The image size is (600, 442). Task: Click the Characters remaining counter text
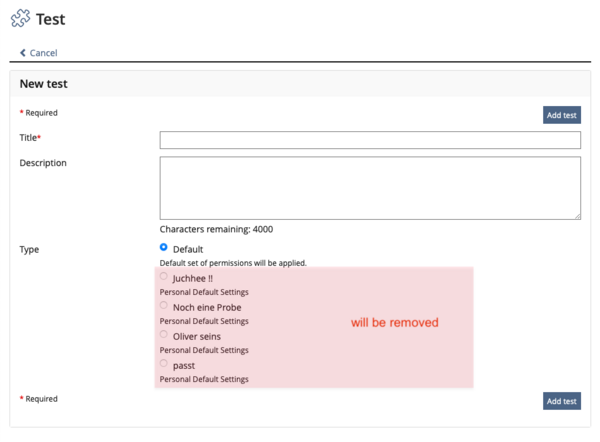(x=216, y=229)
